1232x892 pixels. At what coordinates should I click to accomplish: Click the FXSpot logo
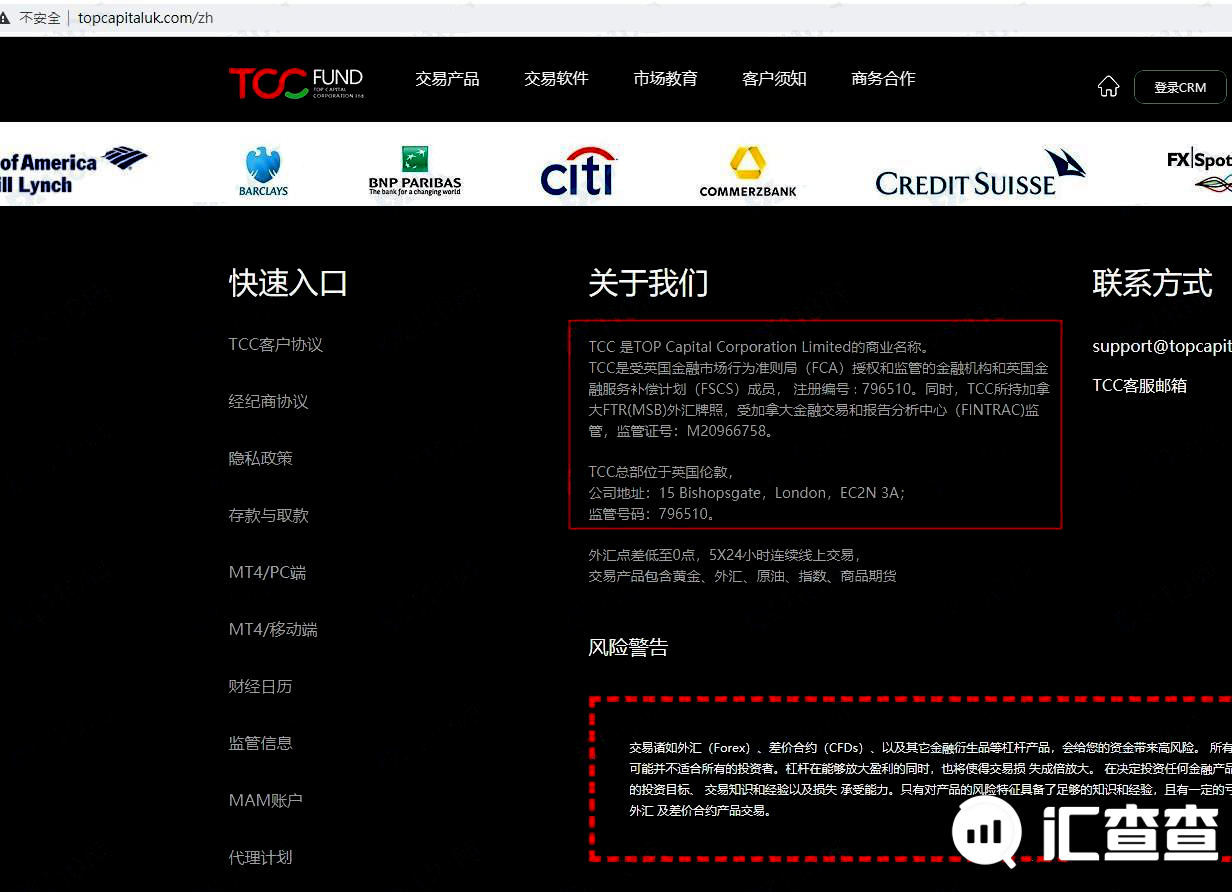(1199, 171)
